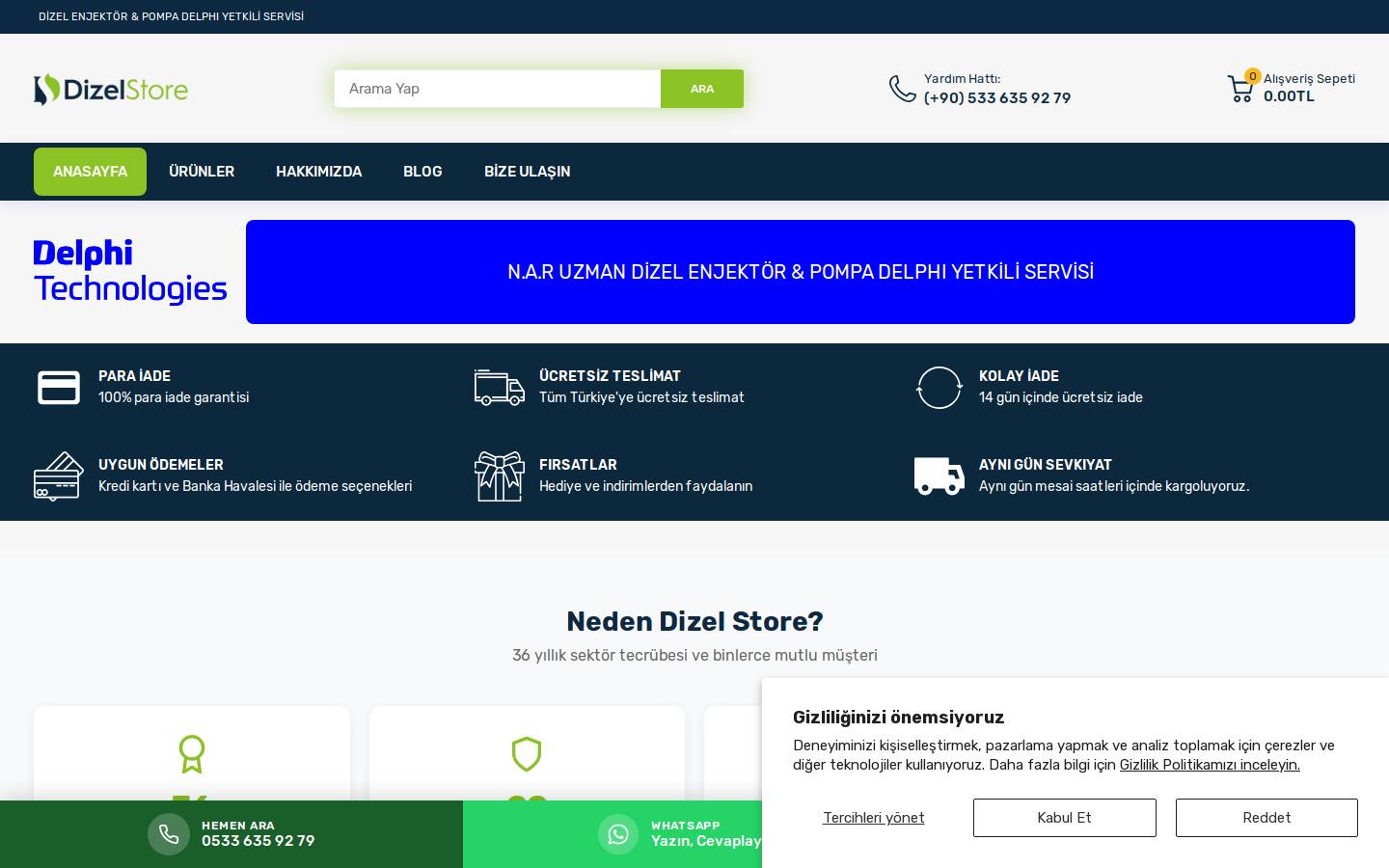1389x868 pixels.
Task: Click the delivery van icon for Ücretsiz Teslimat
Action: click(500, 387)
